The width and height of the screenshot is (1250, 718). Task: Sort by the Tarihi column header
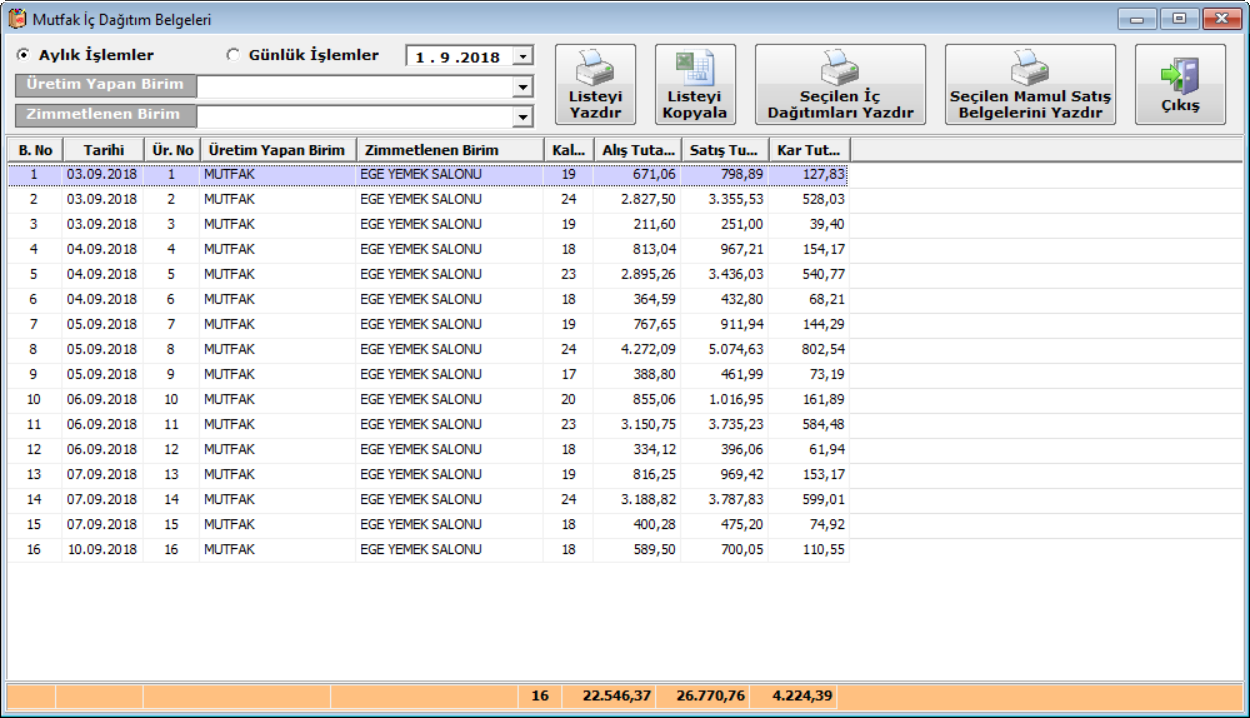[x=104, y=150]
